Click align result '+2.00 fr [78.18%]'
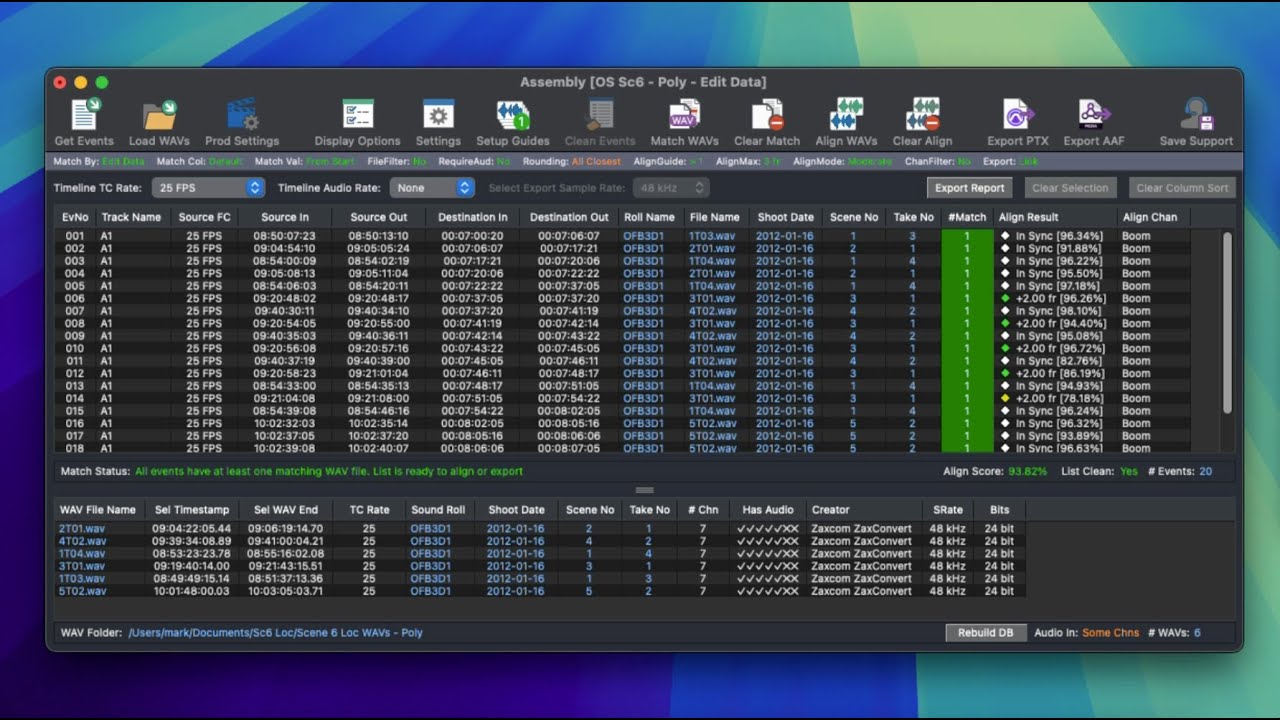This screenshot has height=720, width=1280. [x=1060, y=398]
